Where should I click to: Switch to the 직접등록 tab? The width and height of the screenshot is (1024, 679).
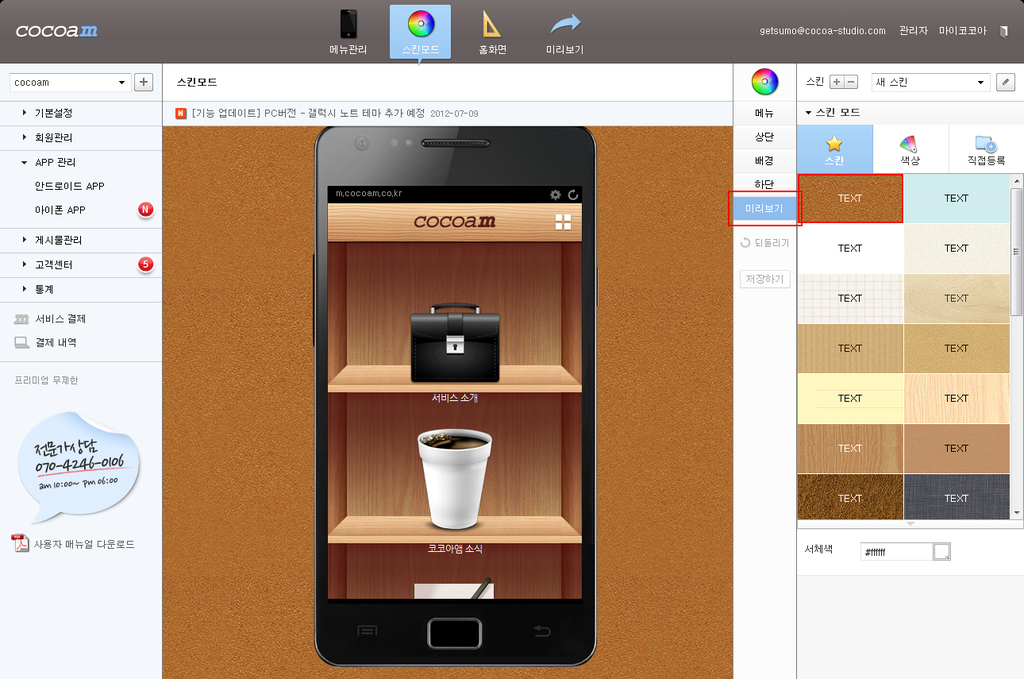986,150
